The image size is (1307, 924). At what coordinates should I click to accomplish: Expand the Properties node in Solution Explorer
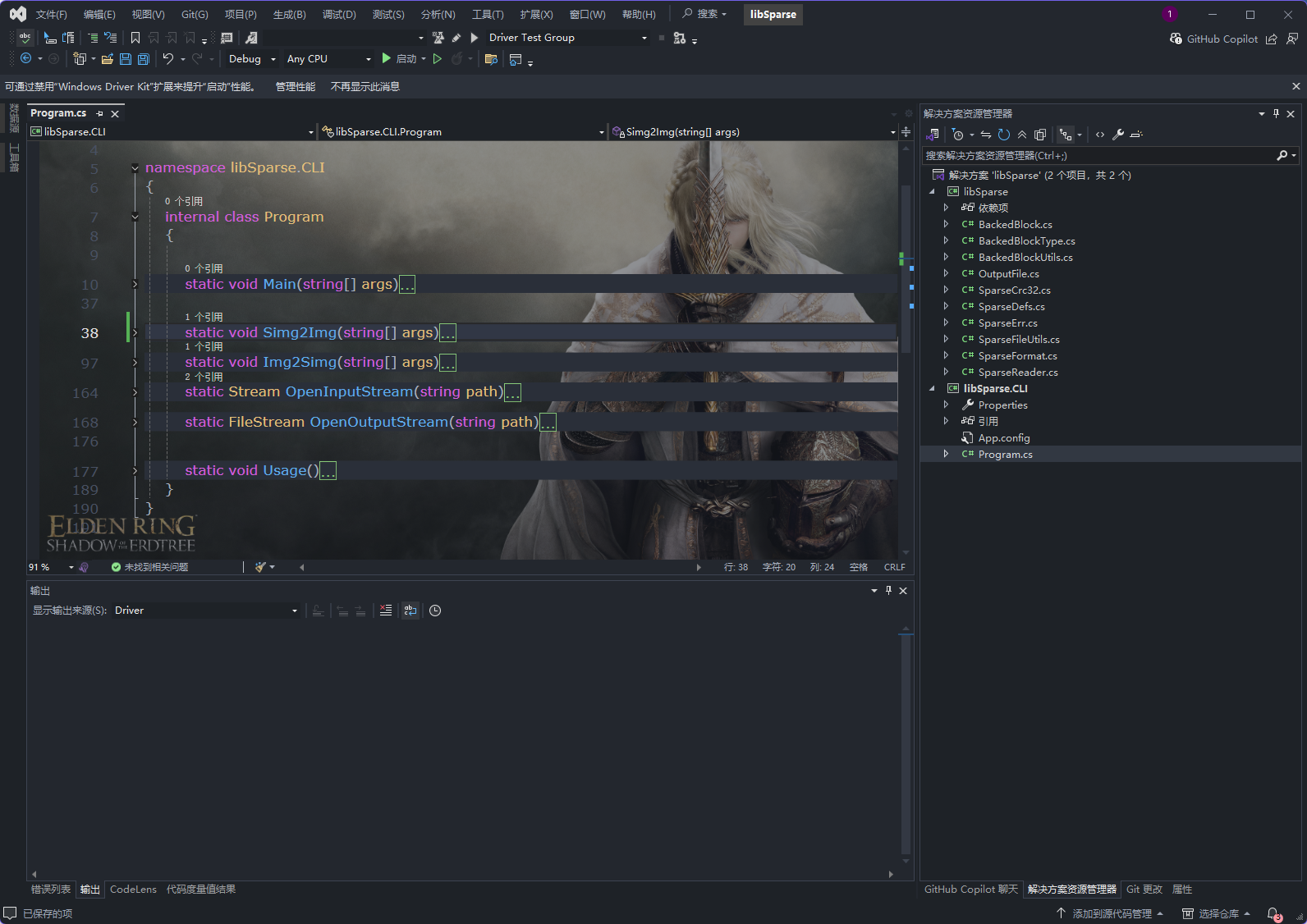pyautogui.click(x=946, y=405)
